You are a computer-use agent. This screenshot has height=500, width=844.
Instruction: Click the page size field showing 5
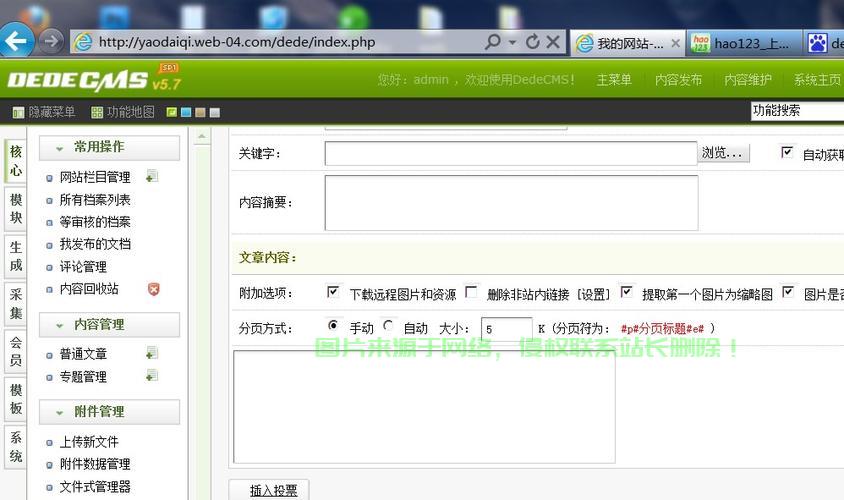pos(507,329)
